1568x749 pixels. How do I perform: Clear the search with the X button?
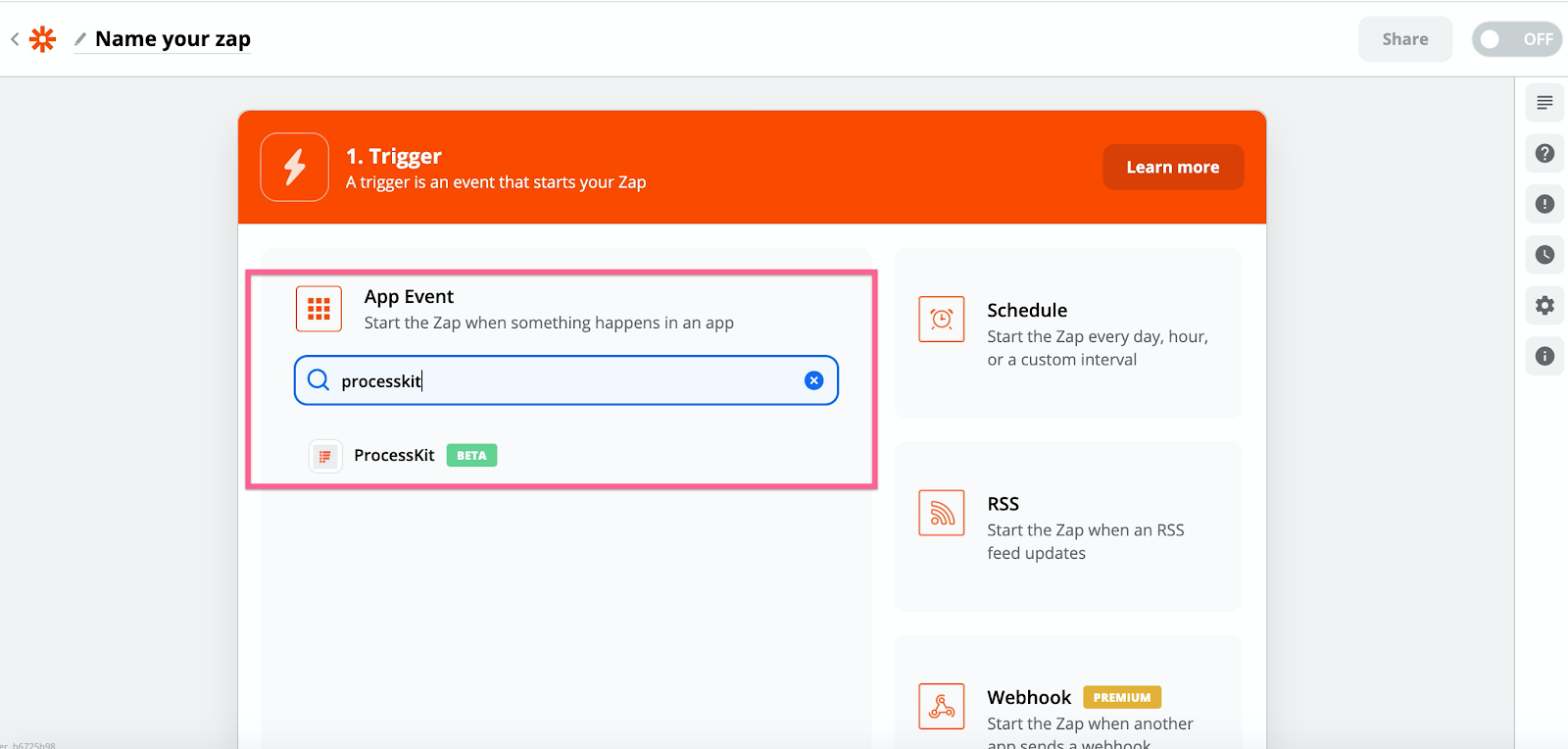(x=813, y=380)
